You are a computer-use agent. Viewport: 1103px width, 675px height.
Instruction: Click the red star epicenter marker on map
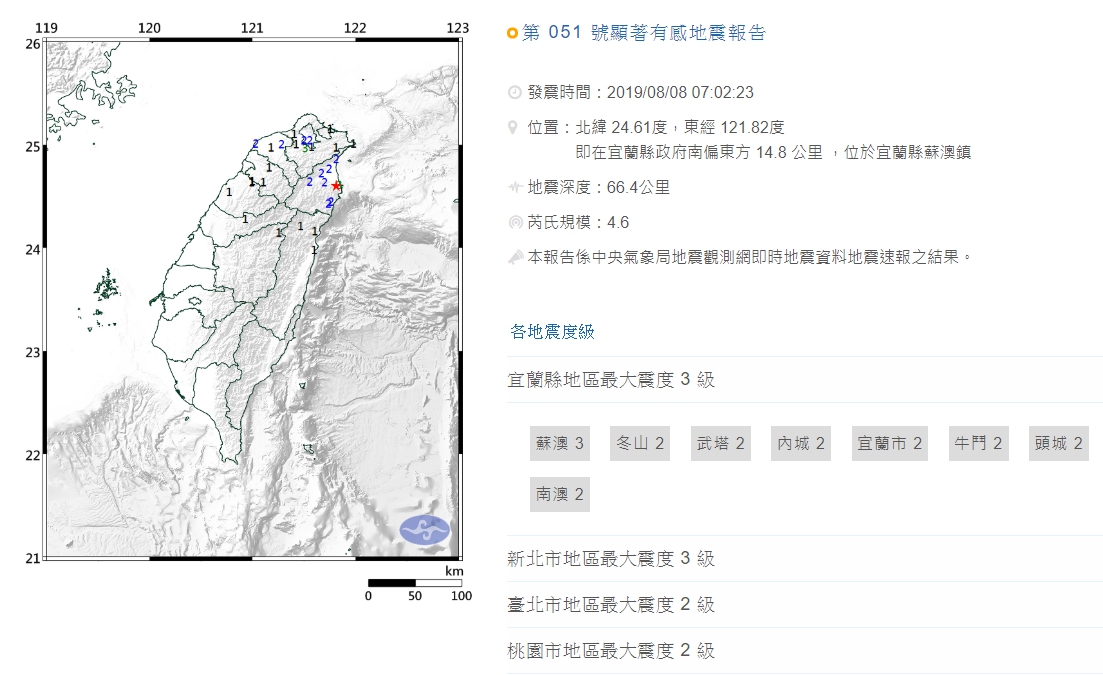coord(336,186)
